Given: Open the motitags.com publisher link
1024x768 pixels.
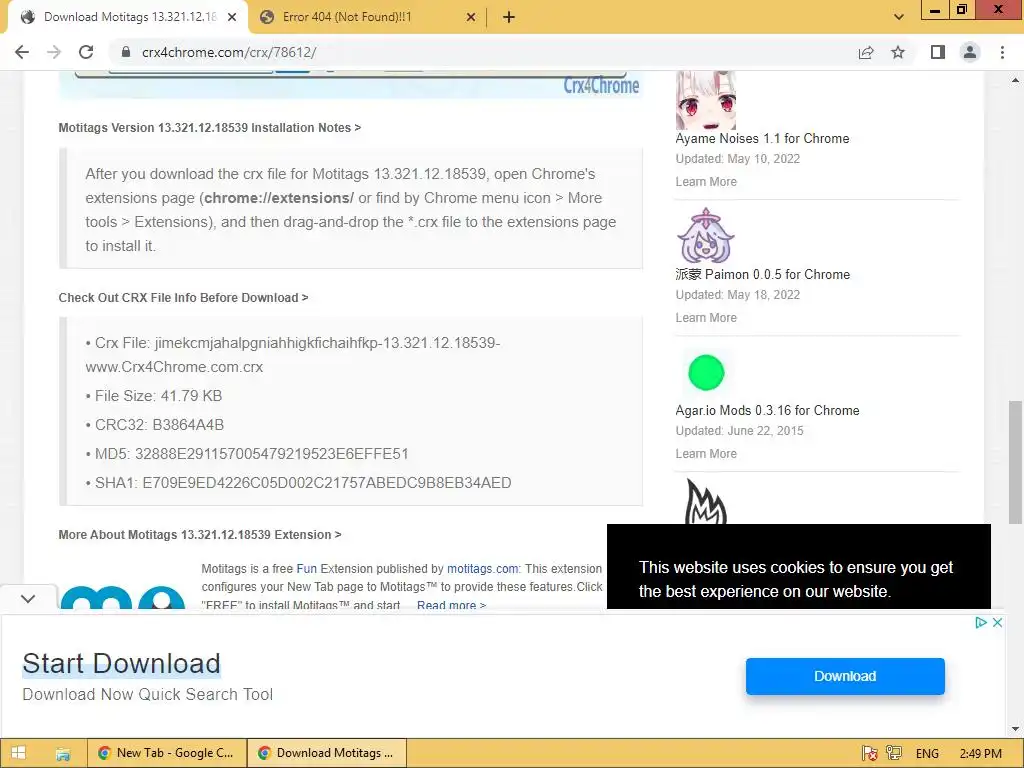Looking at the screenshot, I should pos(482,569).
